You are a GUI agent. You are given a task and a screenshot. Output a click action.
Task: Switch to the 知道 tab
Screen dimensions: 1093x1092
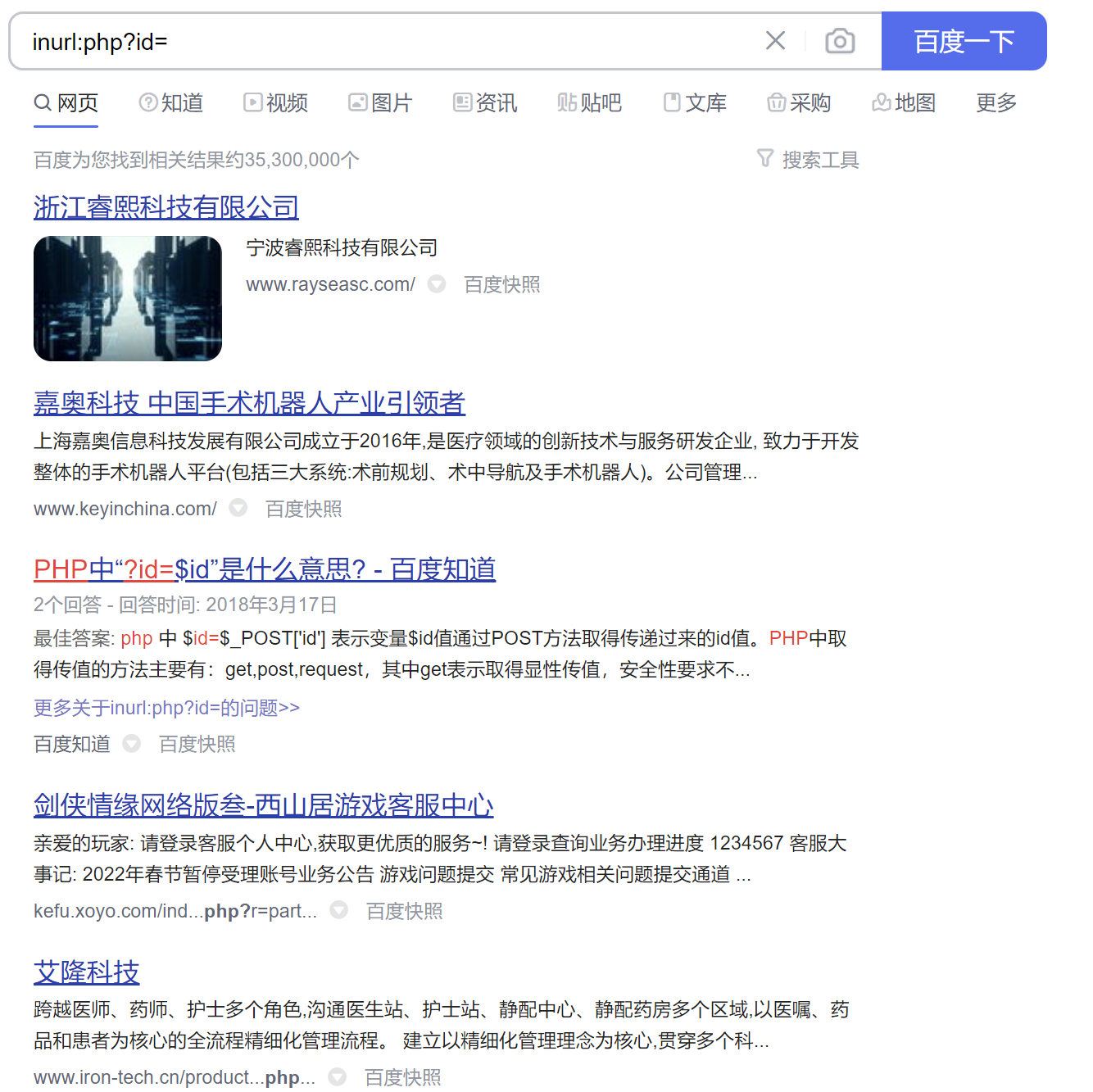171,103
